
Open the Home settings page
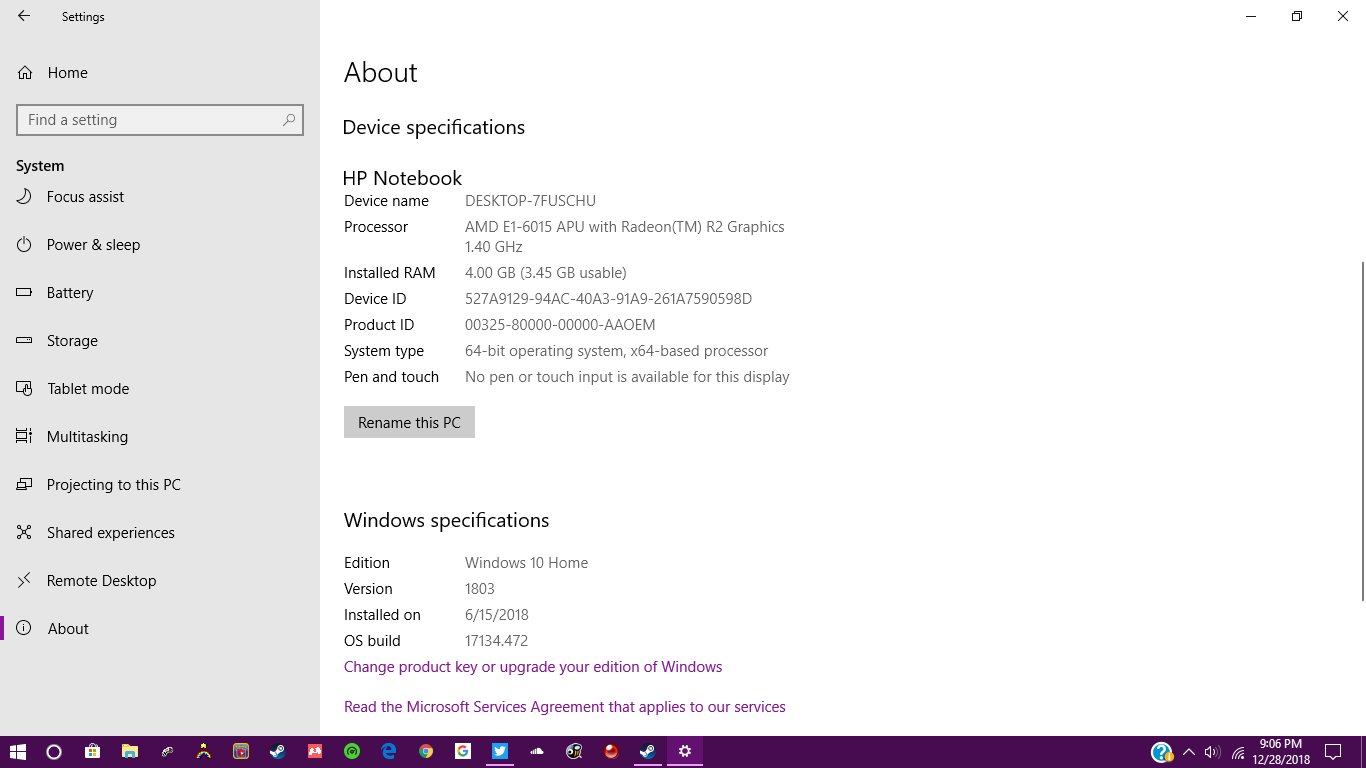160,73
